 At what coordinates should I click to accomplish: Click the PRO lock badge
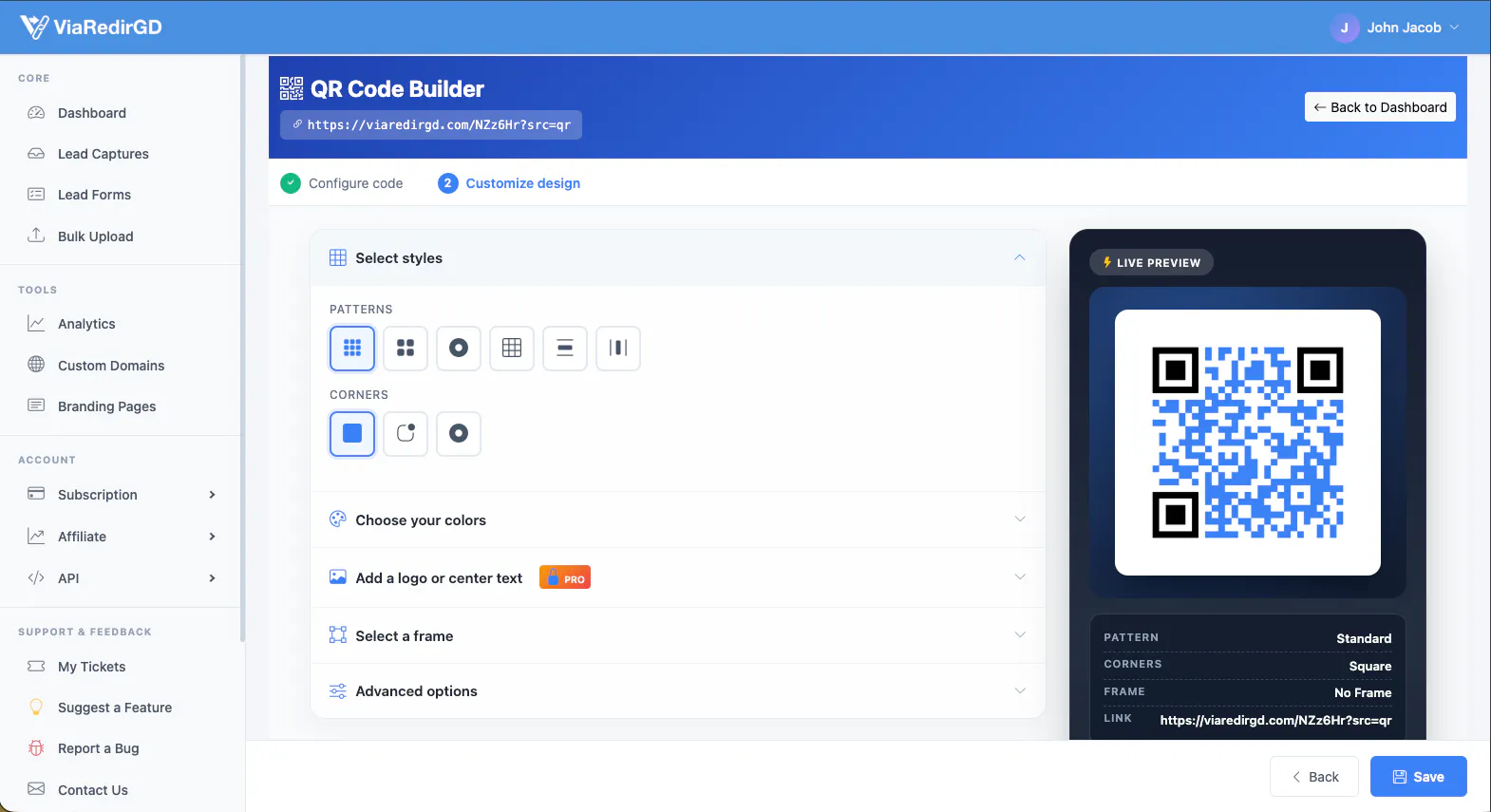[565, 577]
